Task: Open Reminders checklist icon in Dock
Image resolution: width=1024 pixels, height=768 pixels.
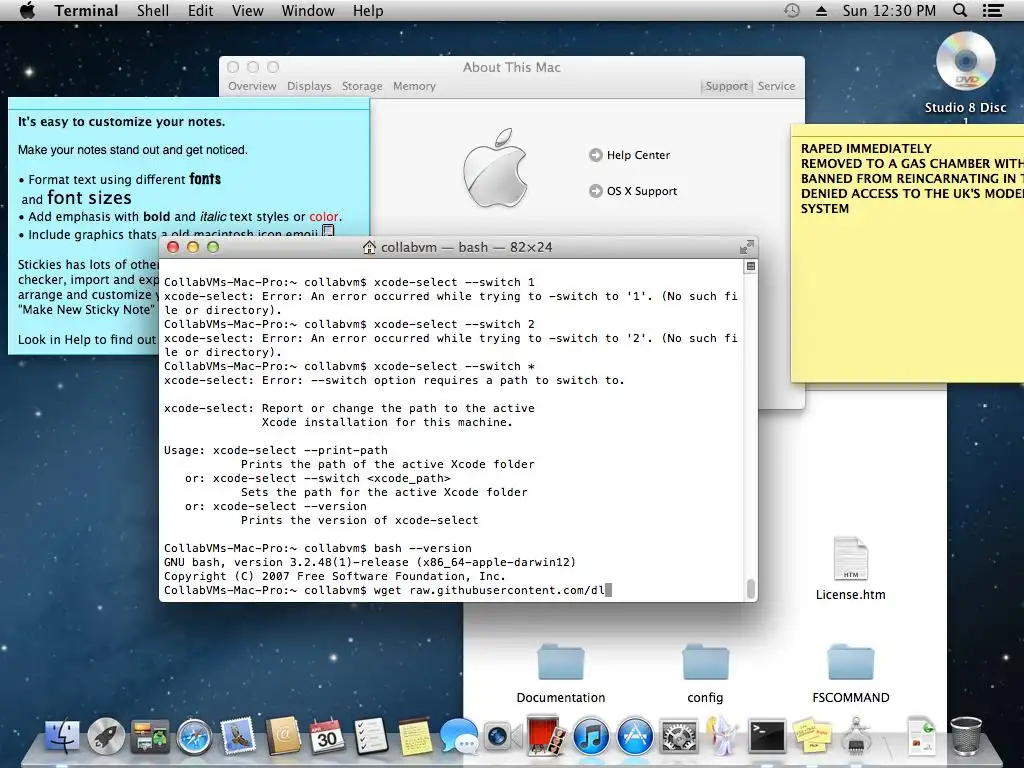Action: click(x=371, y=737)
